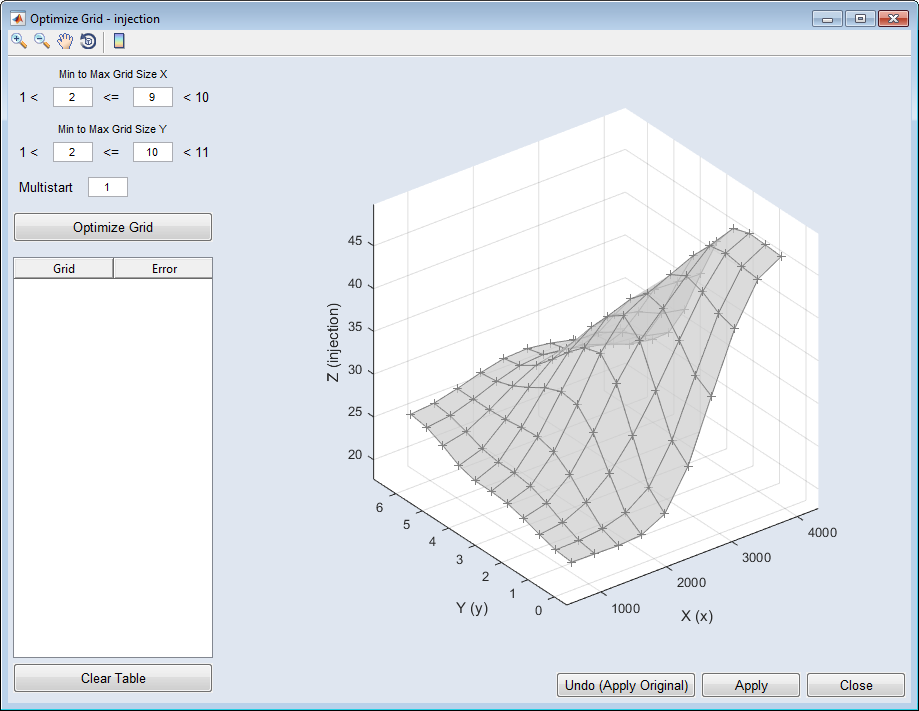
Task: Click the minimum Grid Size X field
Action: click(73, 97)
